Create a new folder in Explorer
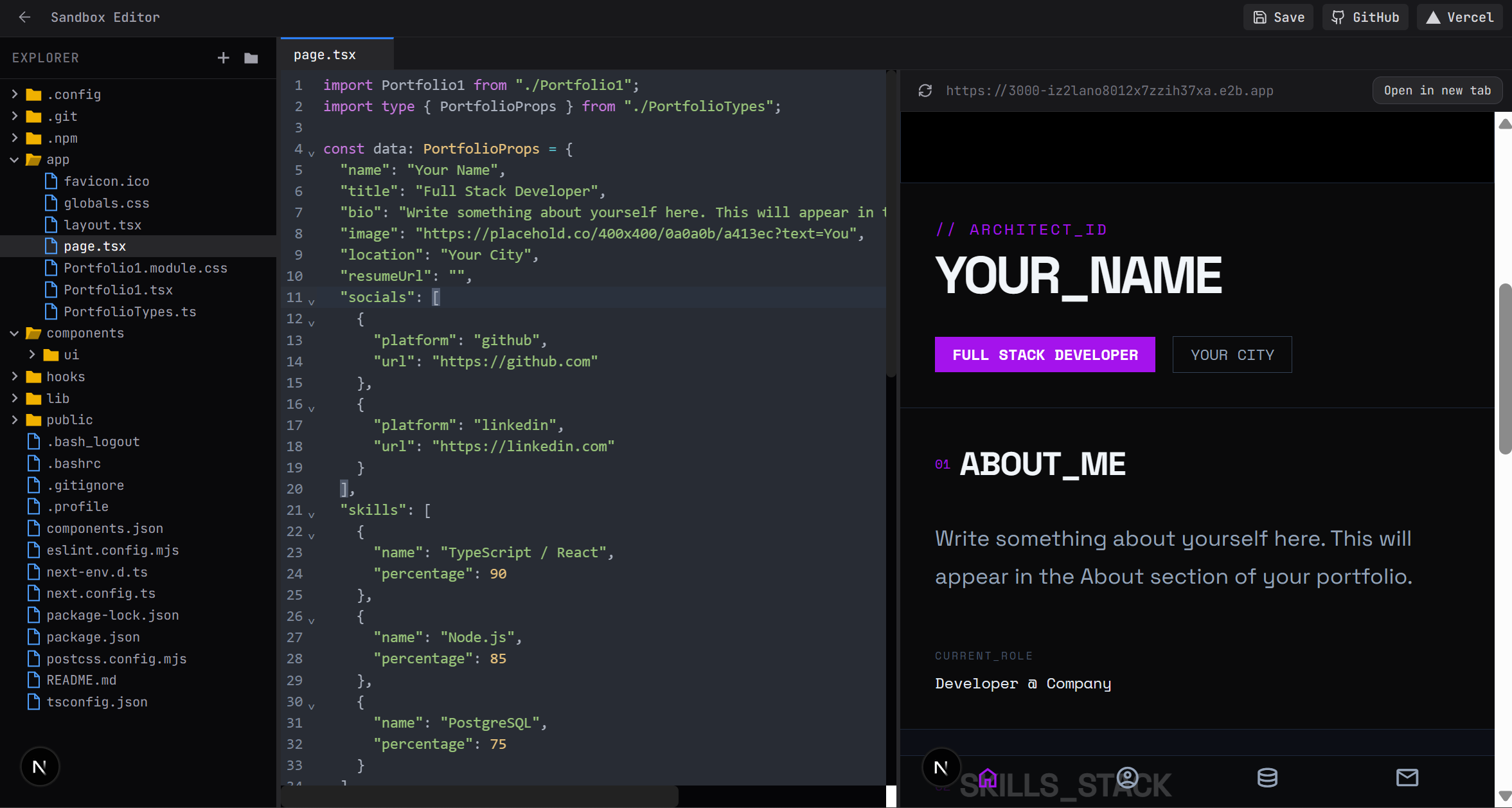The image size is (1512, 808). [x=251, y=58]
